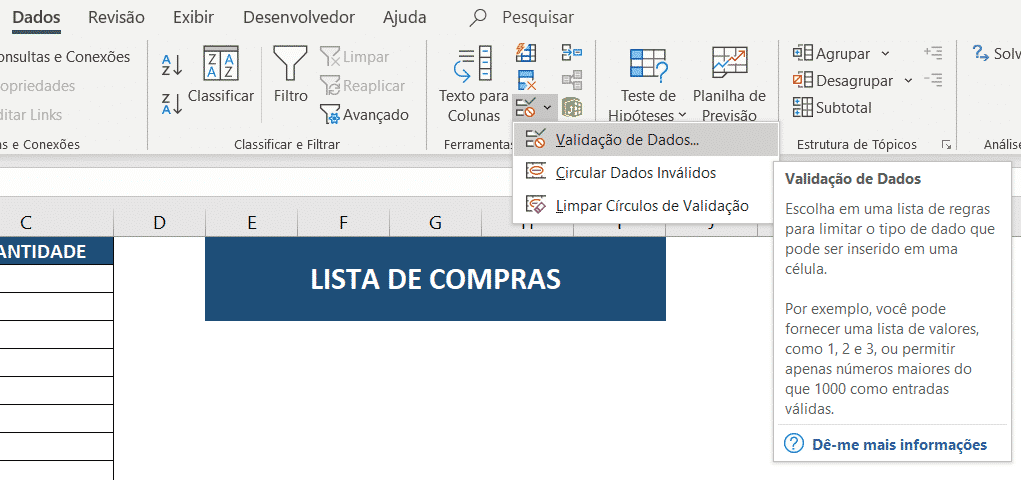Click the Reaplicar filter button

362,85
